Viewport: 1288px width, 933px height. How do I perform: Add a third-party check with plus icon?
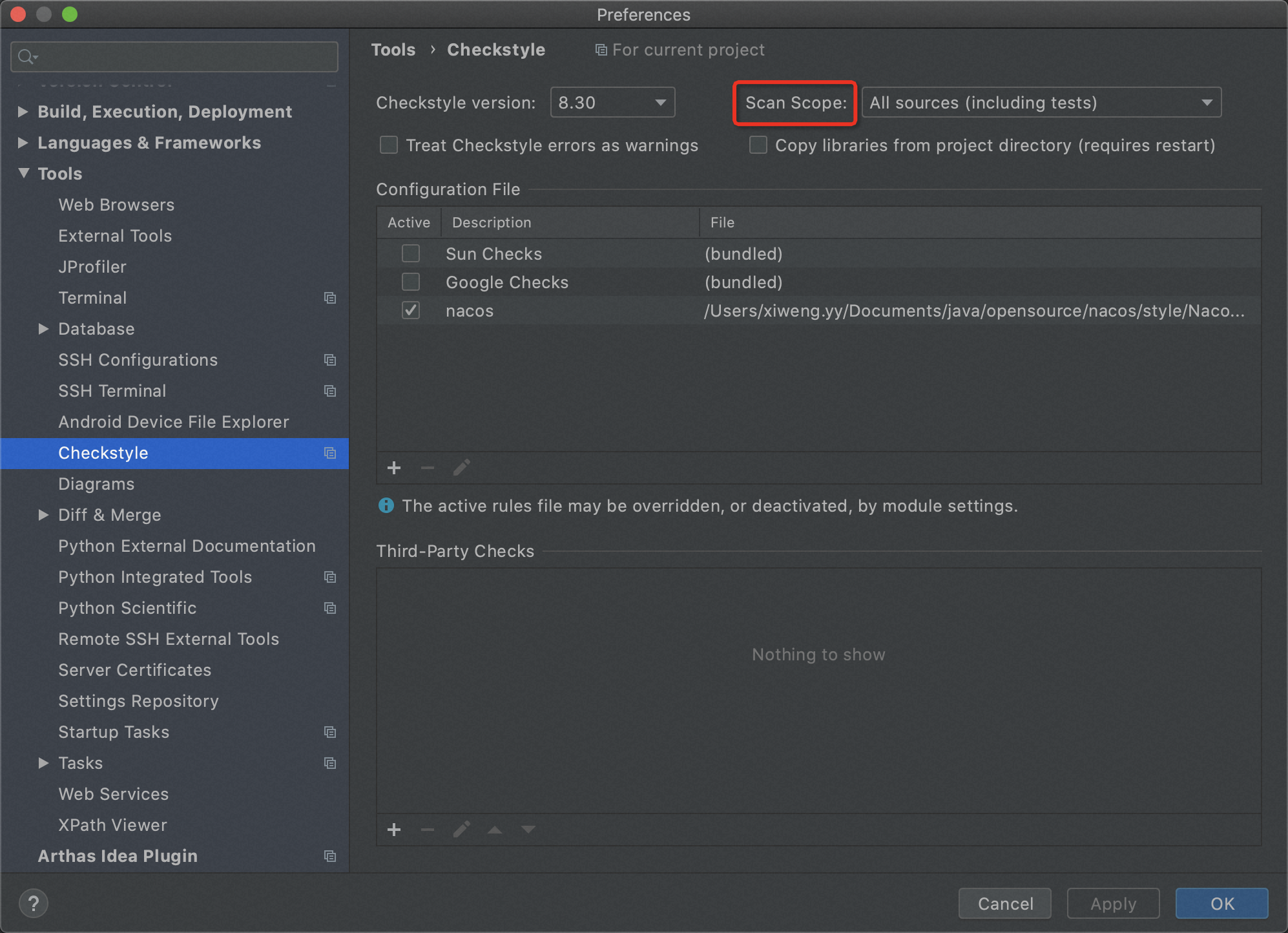coord(394,830)
